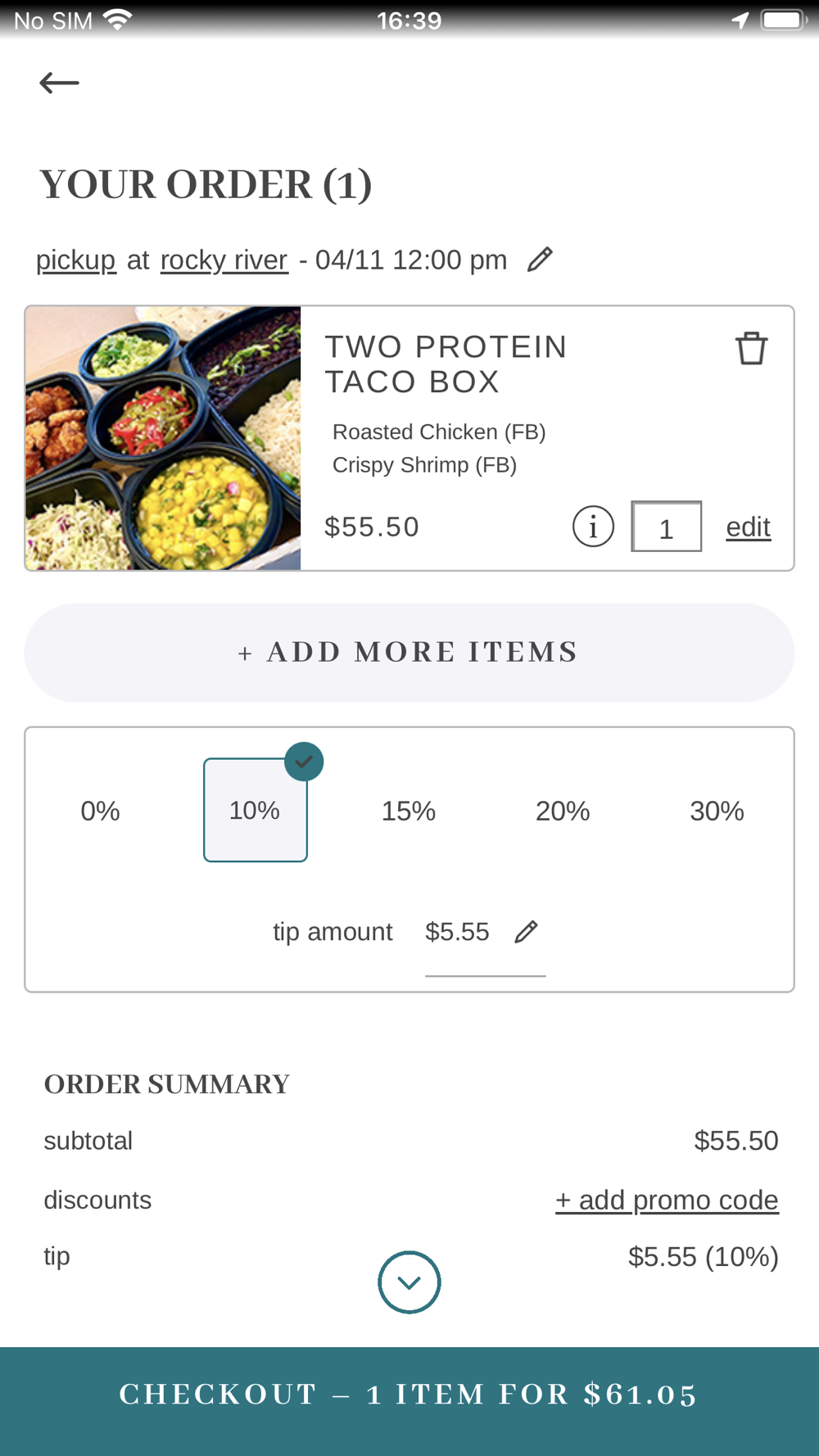This screenshot has width=819, height=1456.
Task: Tap the Wi-Fi status icon
Action: click(x=118, y=20)
